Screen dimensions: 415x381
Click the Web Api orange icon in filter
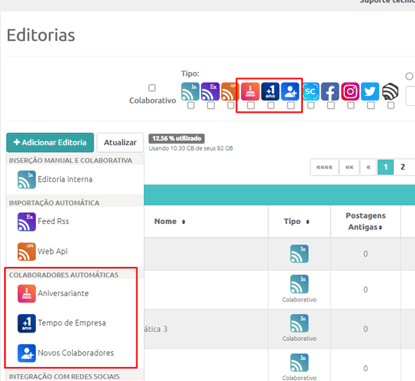click(x=229, y=91)
